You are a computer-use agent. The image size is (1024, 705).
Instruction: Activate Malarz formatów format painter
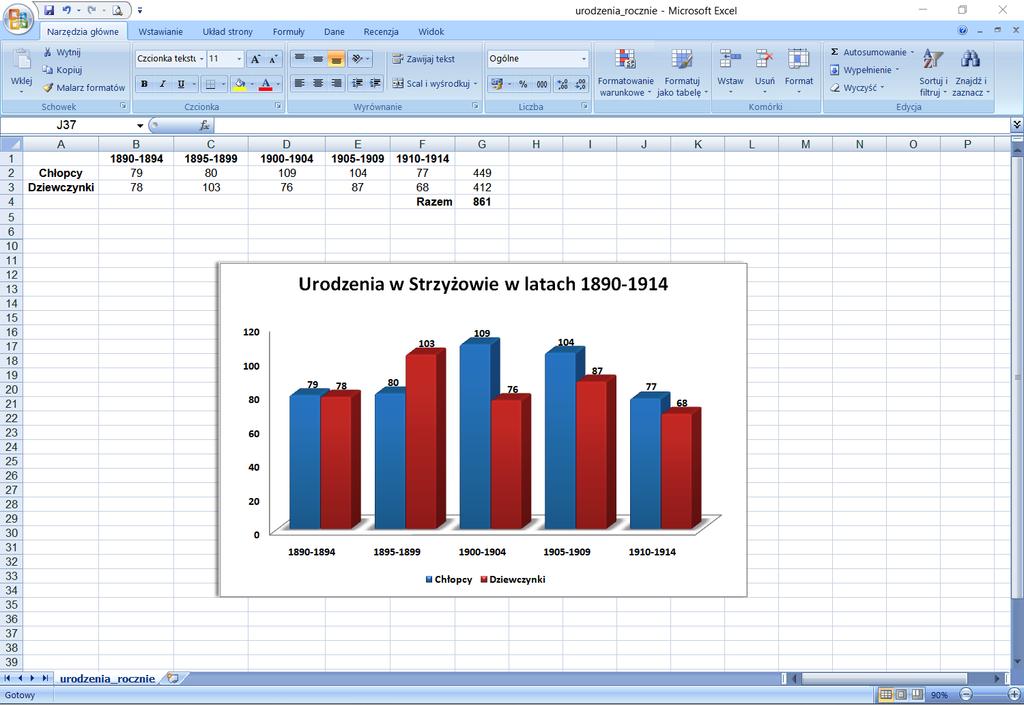[84, 87]
